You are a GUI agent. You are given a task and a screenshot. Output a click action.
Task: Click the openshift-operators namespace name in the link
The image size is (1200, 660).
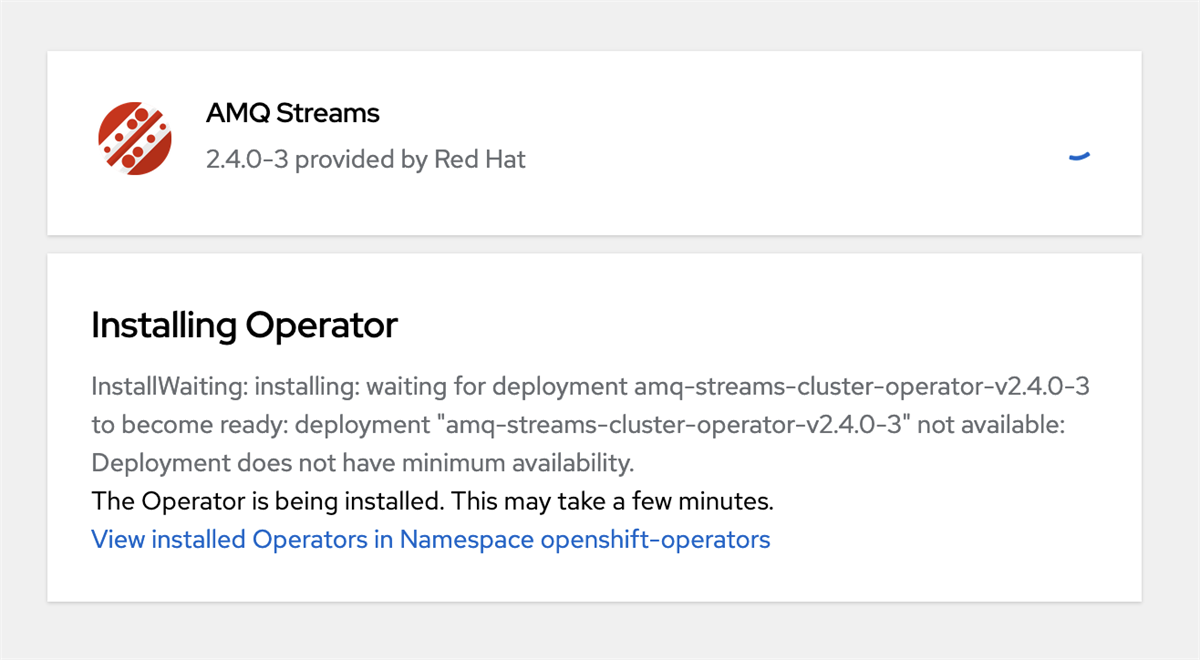point(655,540)
